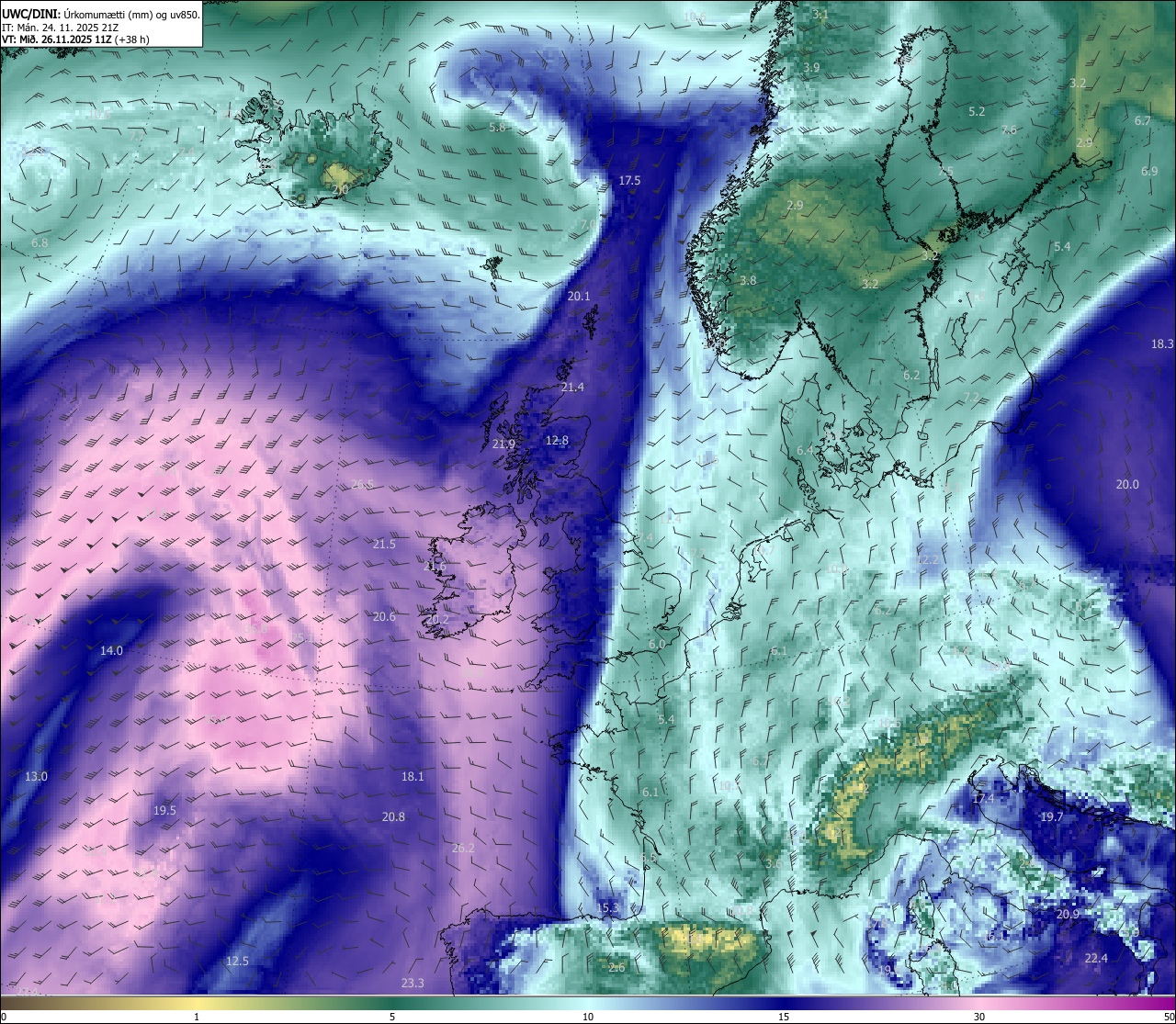Click the 5.8 value north of Iceland

[x=497, y=129]
